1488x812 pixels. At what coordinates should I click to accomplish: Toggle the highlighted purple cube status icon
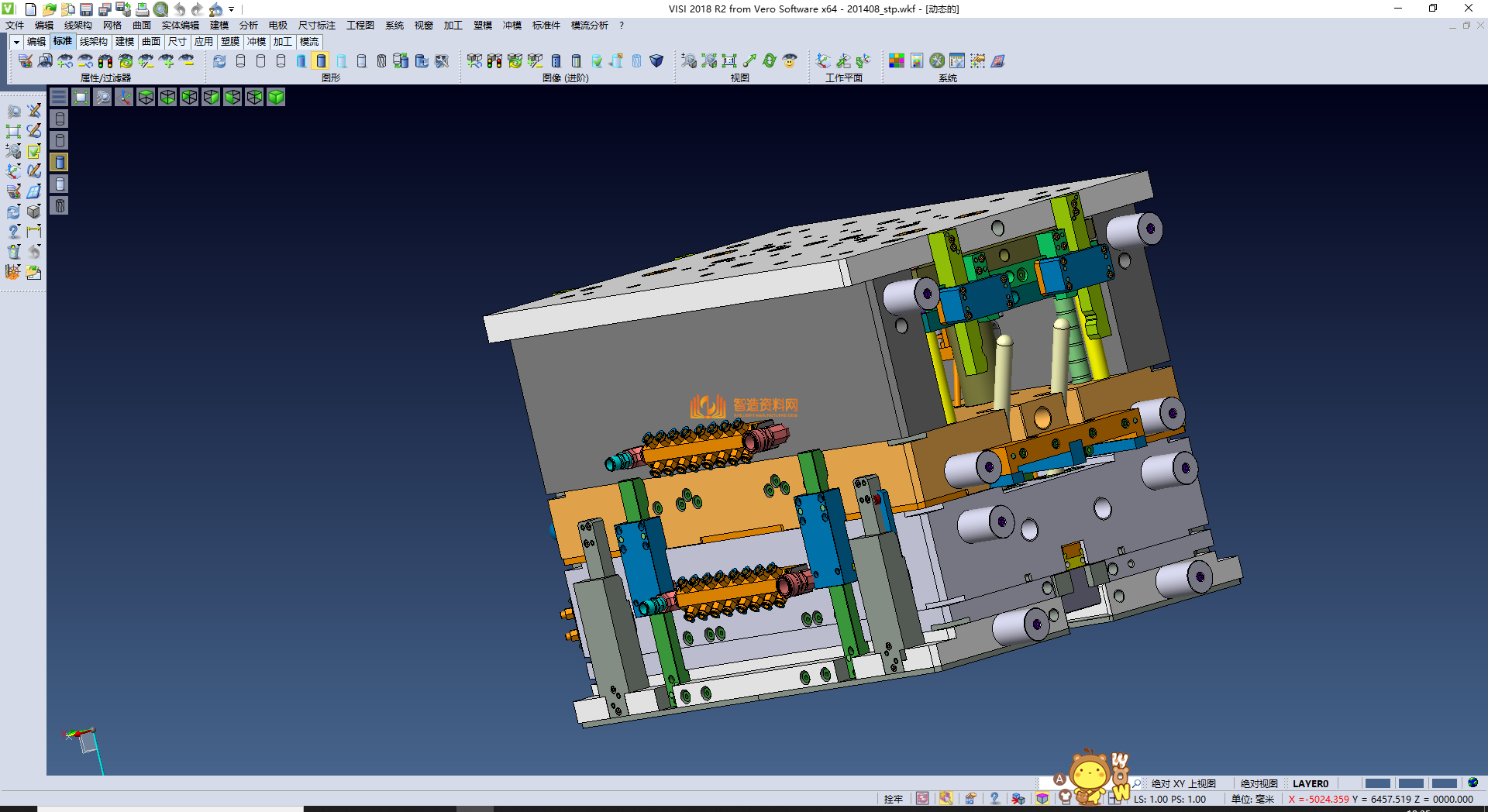pyautogui.click(x=1042, y=799)
